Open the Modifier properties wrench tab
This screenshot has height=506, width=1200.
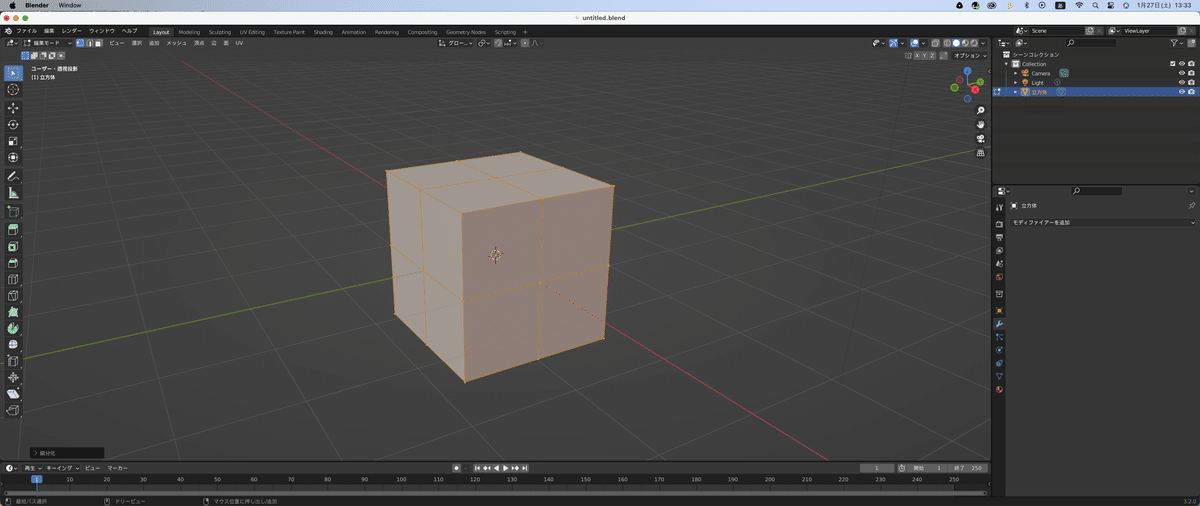(999, 324)
